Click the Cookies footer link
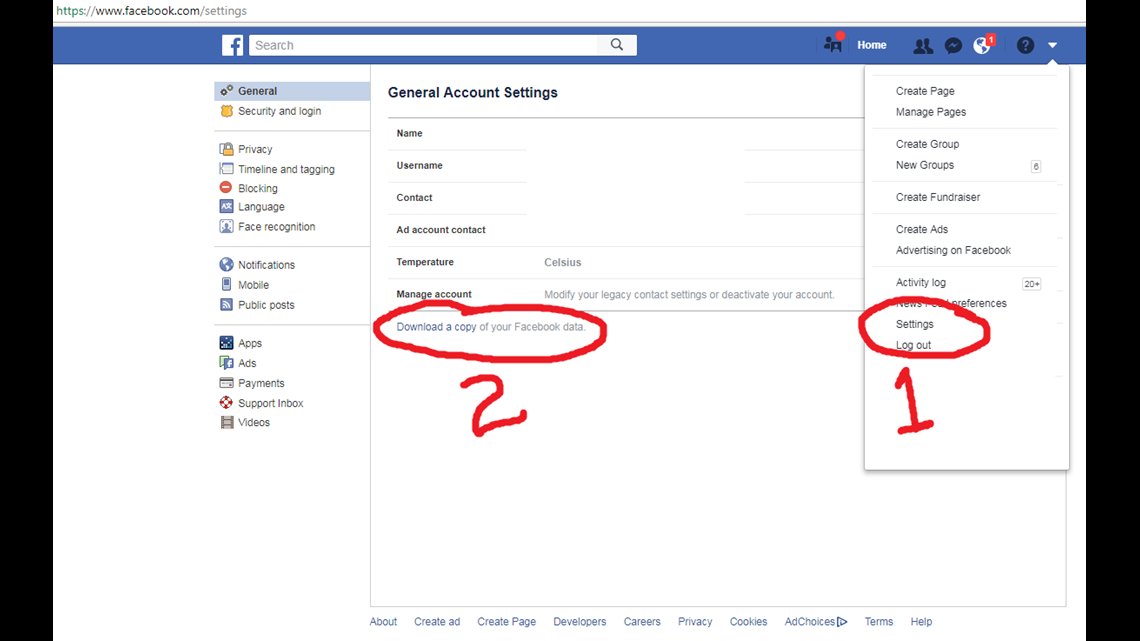Viewport: 1140px width, 641px height. tap(748, 621)
